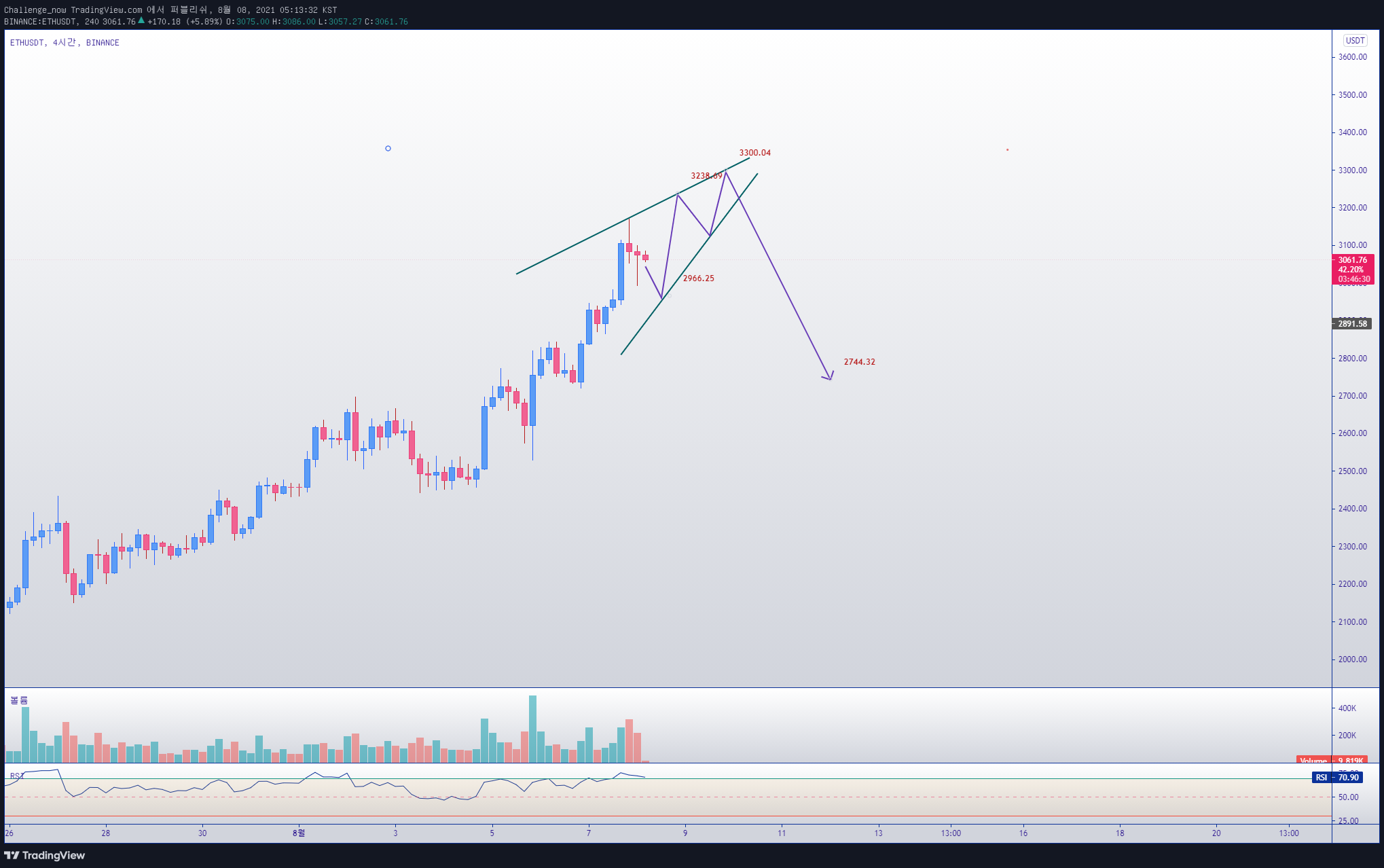1384x868 pixels.
Task: Click 3400.00 on the price axis
Action: click(x=1352, y=132)
